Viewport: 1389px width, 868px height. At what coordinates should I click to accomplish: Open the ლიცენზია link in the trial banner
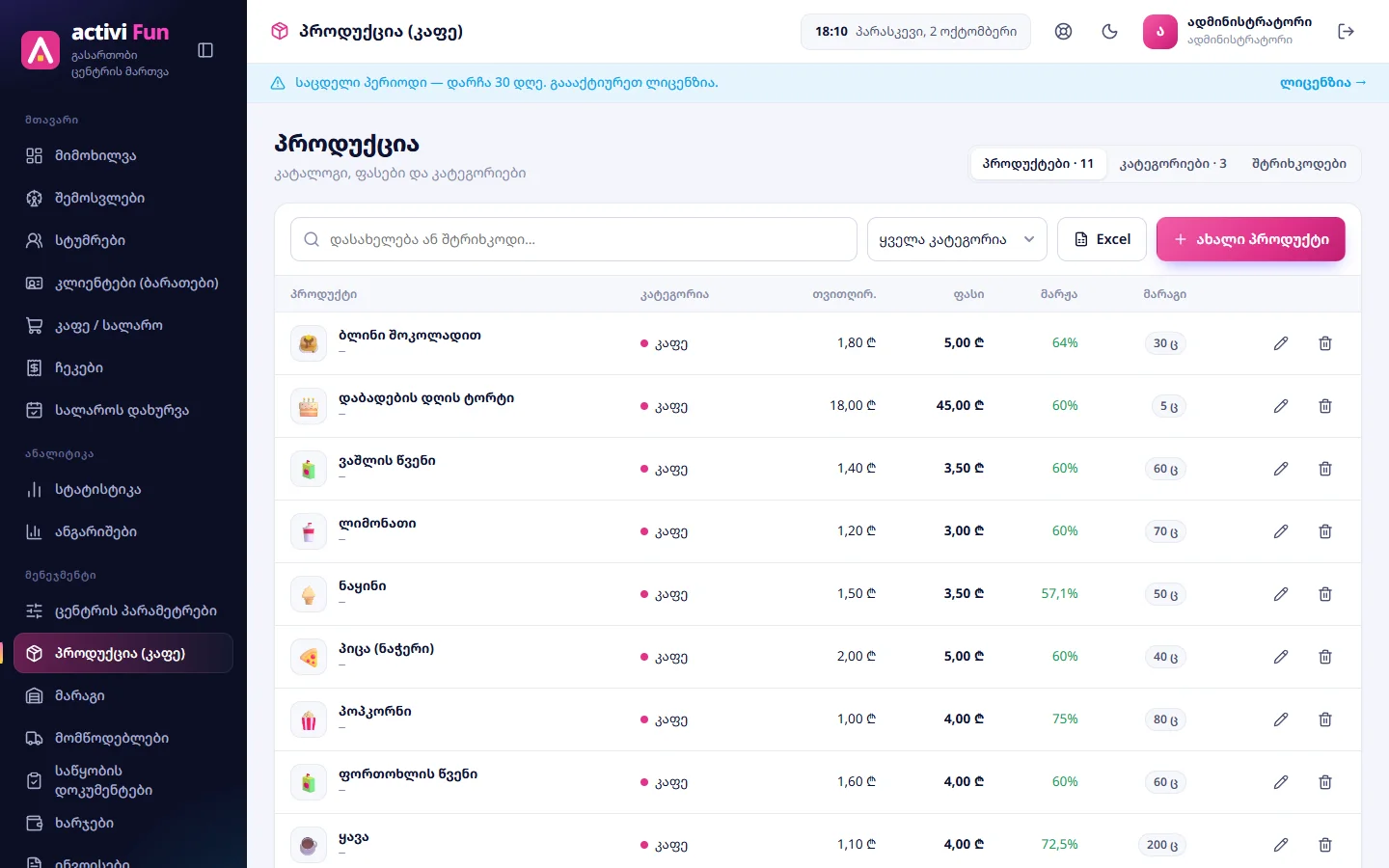point(1322,83)
